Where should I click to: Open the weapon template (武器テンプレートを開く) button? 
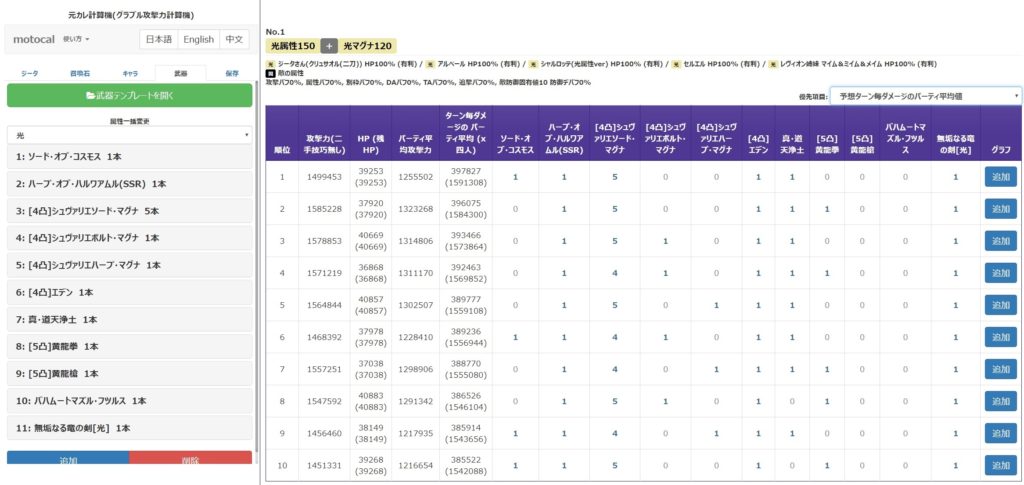pos(129,95)
